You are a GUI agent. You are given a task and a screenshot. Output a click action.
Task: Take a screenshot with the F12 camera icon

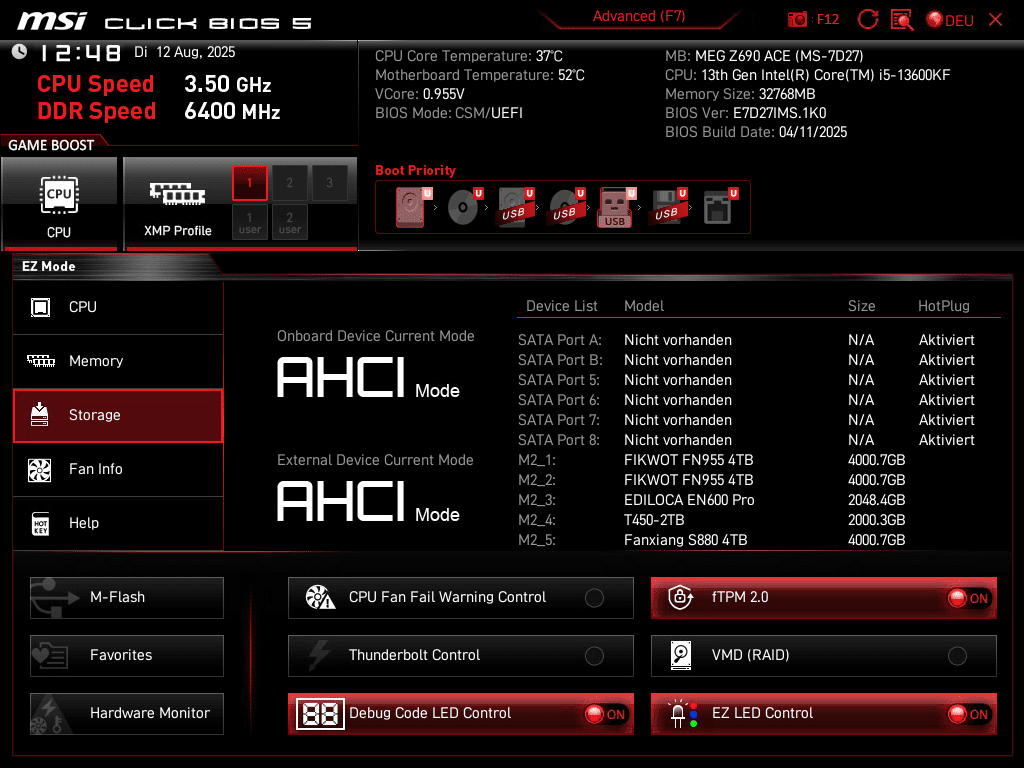[x=797, y=20]
